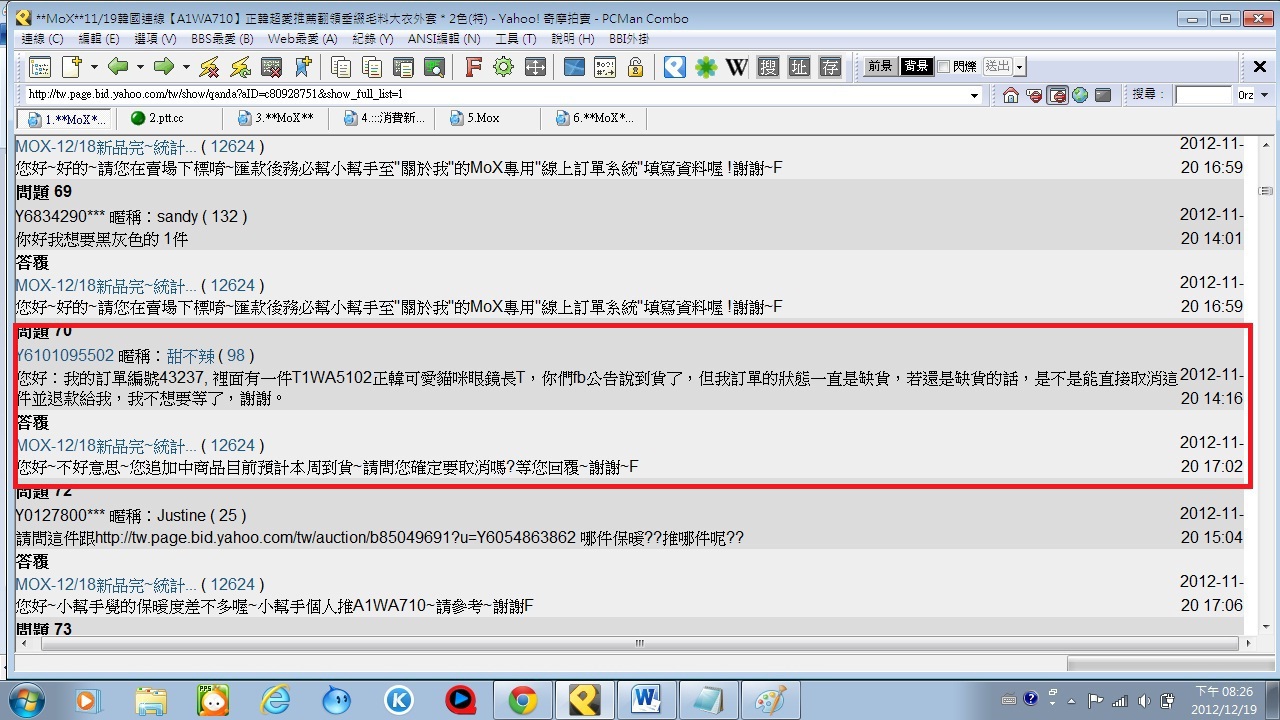This screenshot has width=1280, height=720.
Task: Select the 前景 foreground color swatch
Action: coord(880,66)
